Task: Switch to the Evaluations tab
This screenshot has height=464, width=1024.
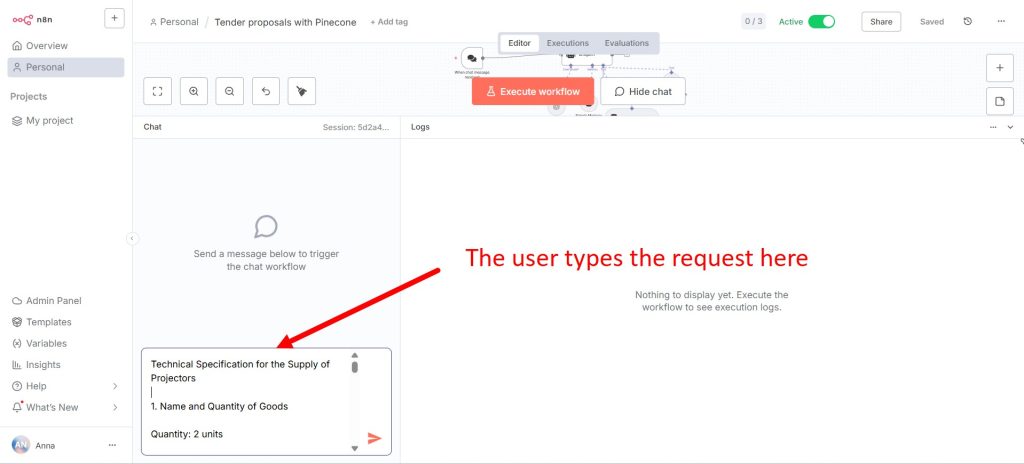Action: point(626,43)
